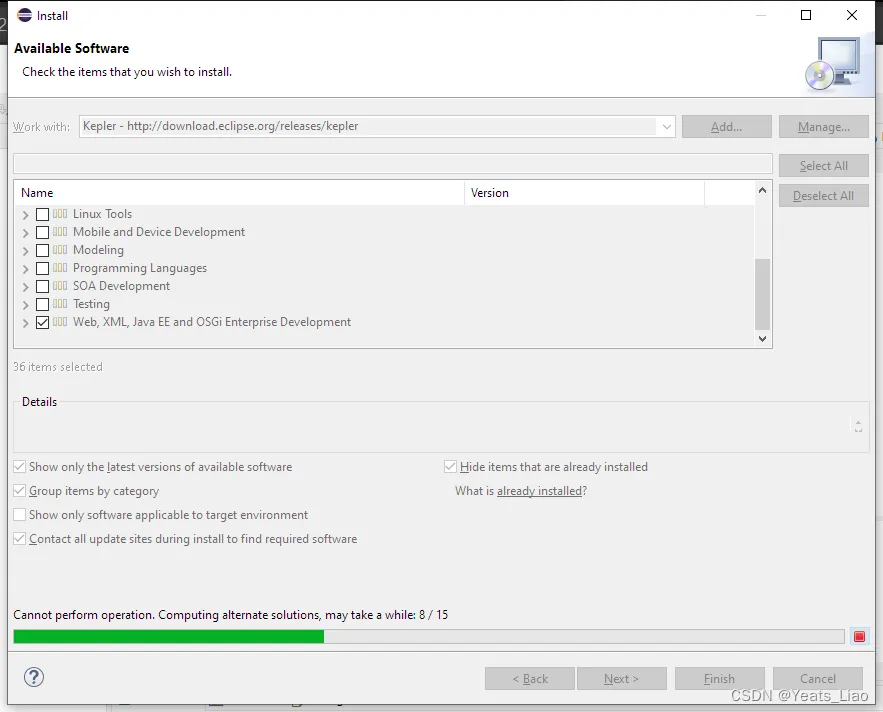Select Mobile and Device Development row text
The image size is (883, 712).
tap(159, 232)
